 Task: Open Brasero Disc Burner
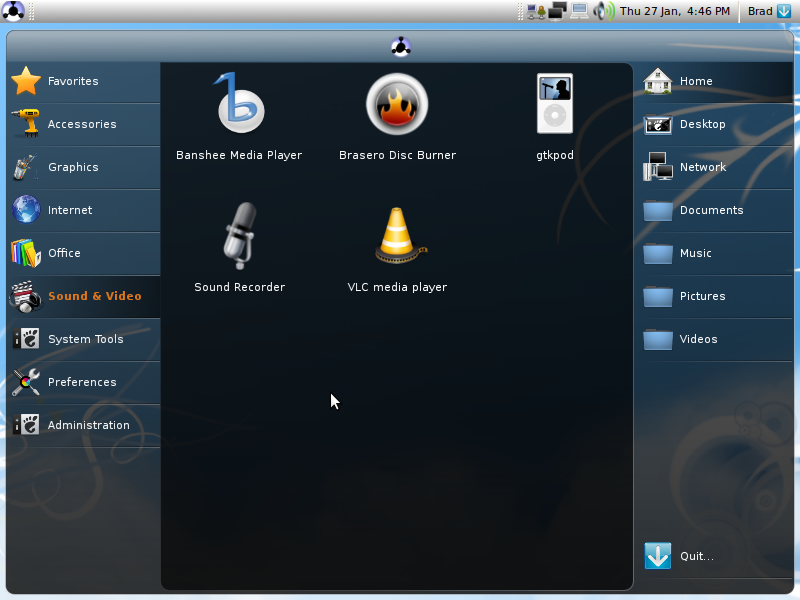(x=397, y=116)
